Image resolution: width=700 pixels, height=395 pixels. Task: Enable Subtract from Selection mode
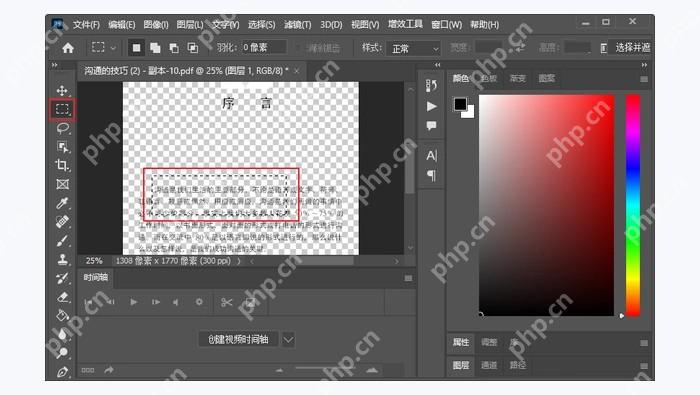174,48
